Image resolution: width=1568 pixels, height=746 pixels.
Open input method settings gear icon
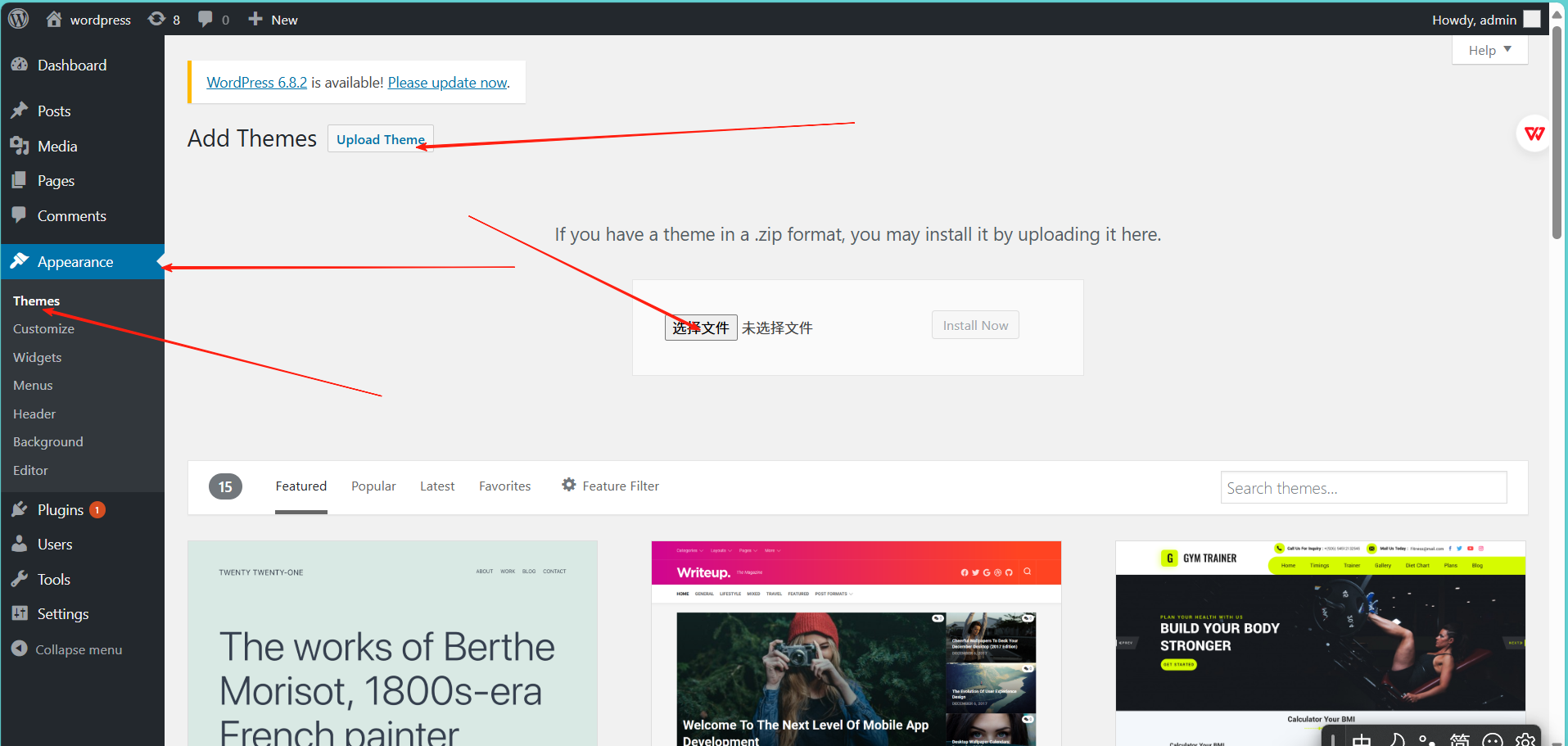tap(1525, 740)
